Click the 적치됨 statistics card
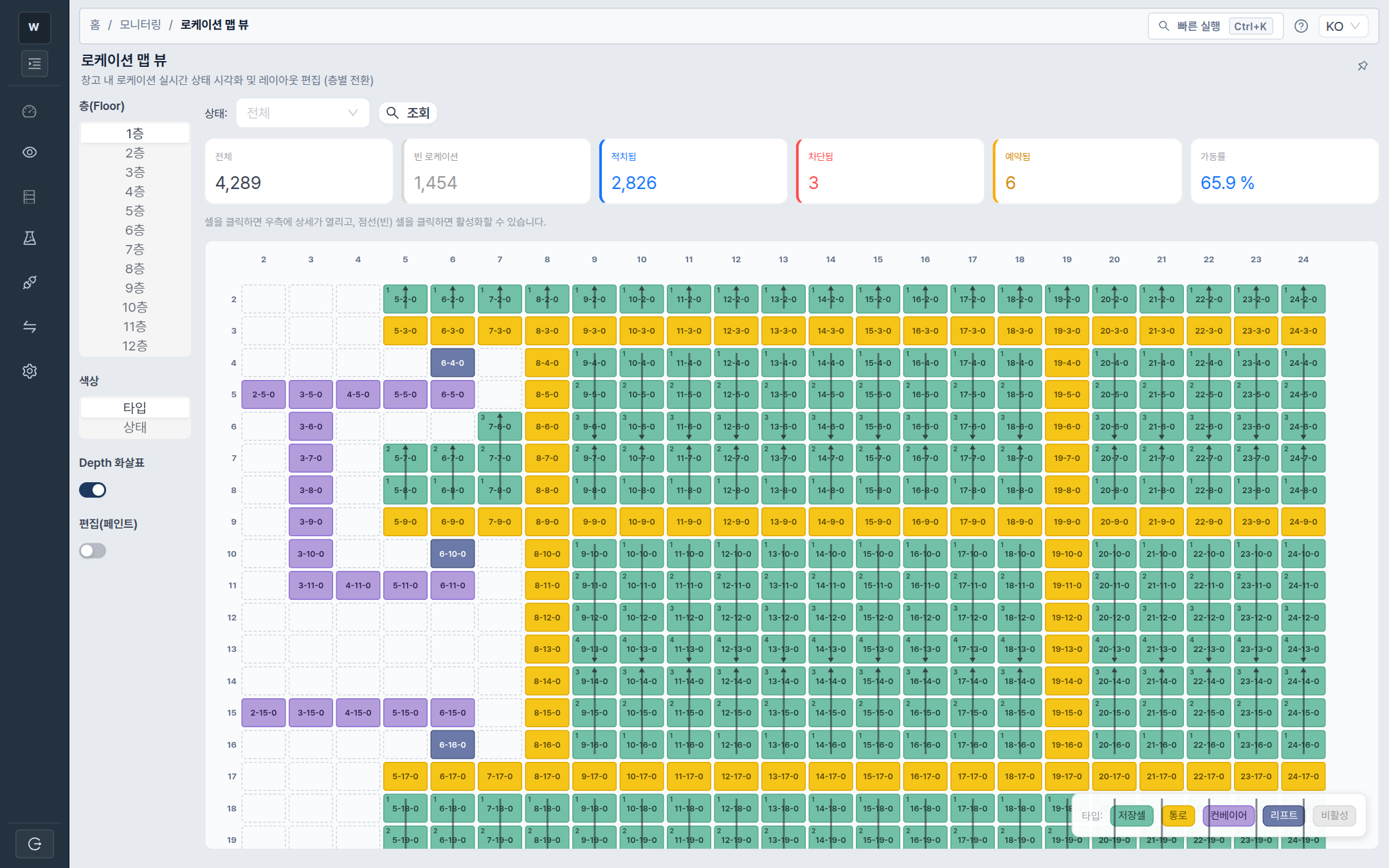This screenshot has width=1389, height=868. pyautogui.click(x=693, y=171)
